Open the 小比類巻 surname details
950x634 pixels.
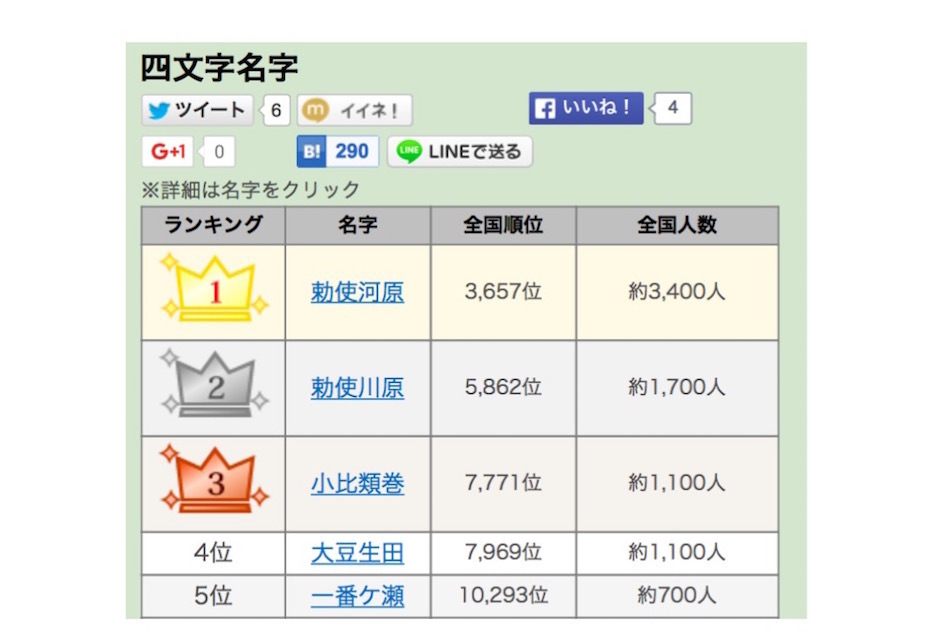coord(357,484)
